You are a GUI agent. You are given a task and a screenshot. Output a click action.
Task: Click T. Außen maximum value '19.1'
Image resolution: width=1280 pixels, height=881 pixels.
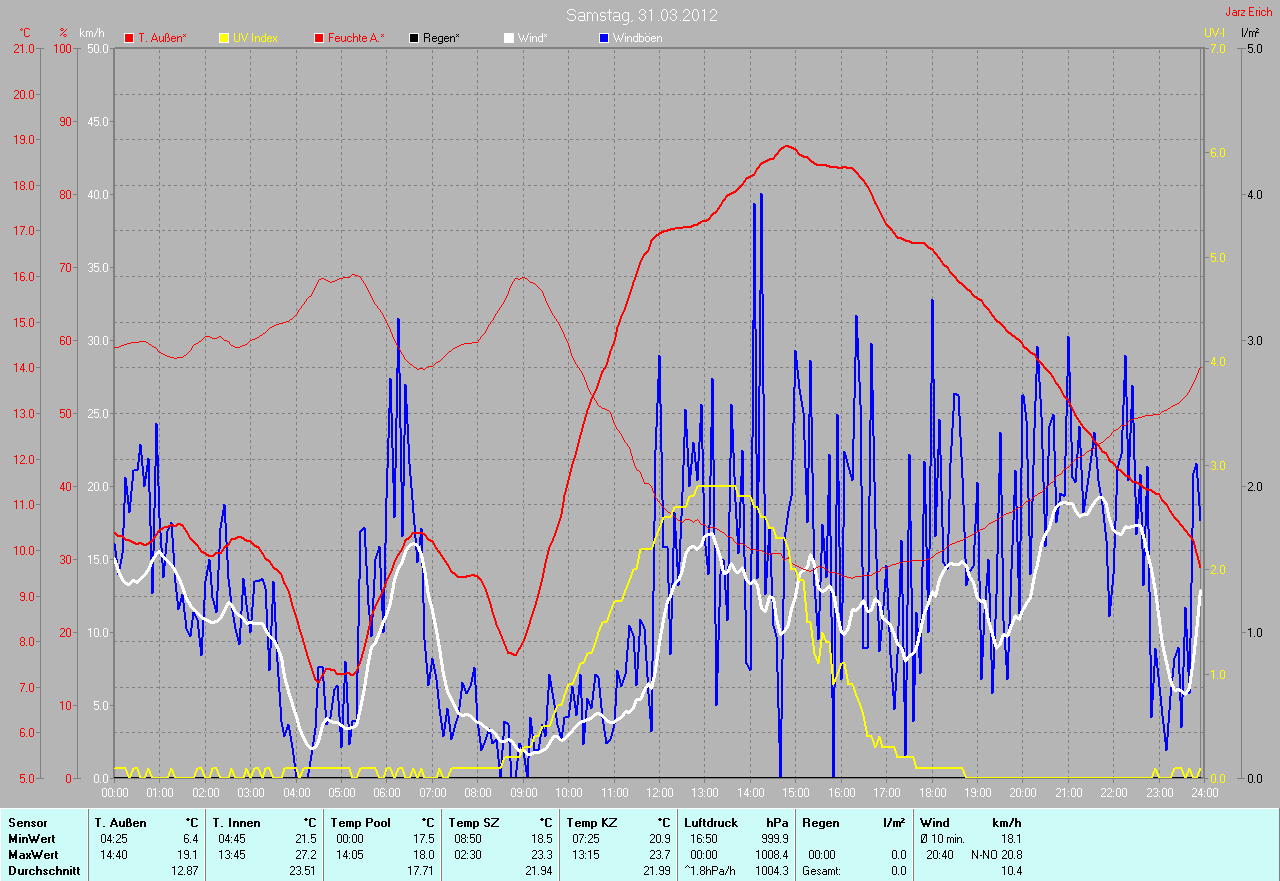pos(187,855)
